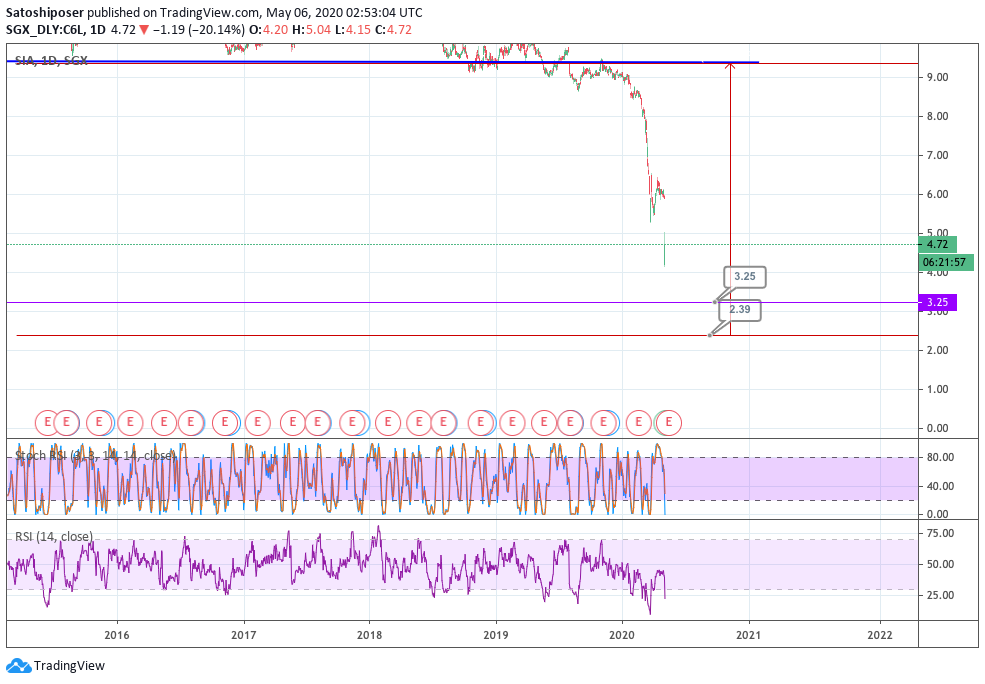Click the green 4.72 current price label

pyautogui.click(x=937, y=244)
